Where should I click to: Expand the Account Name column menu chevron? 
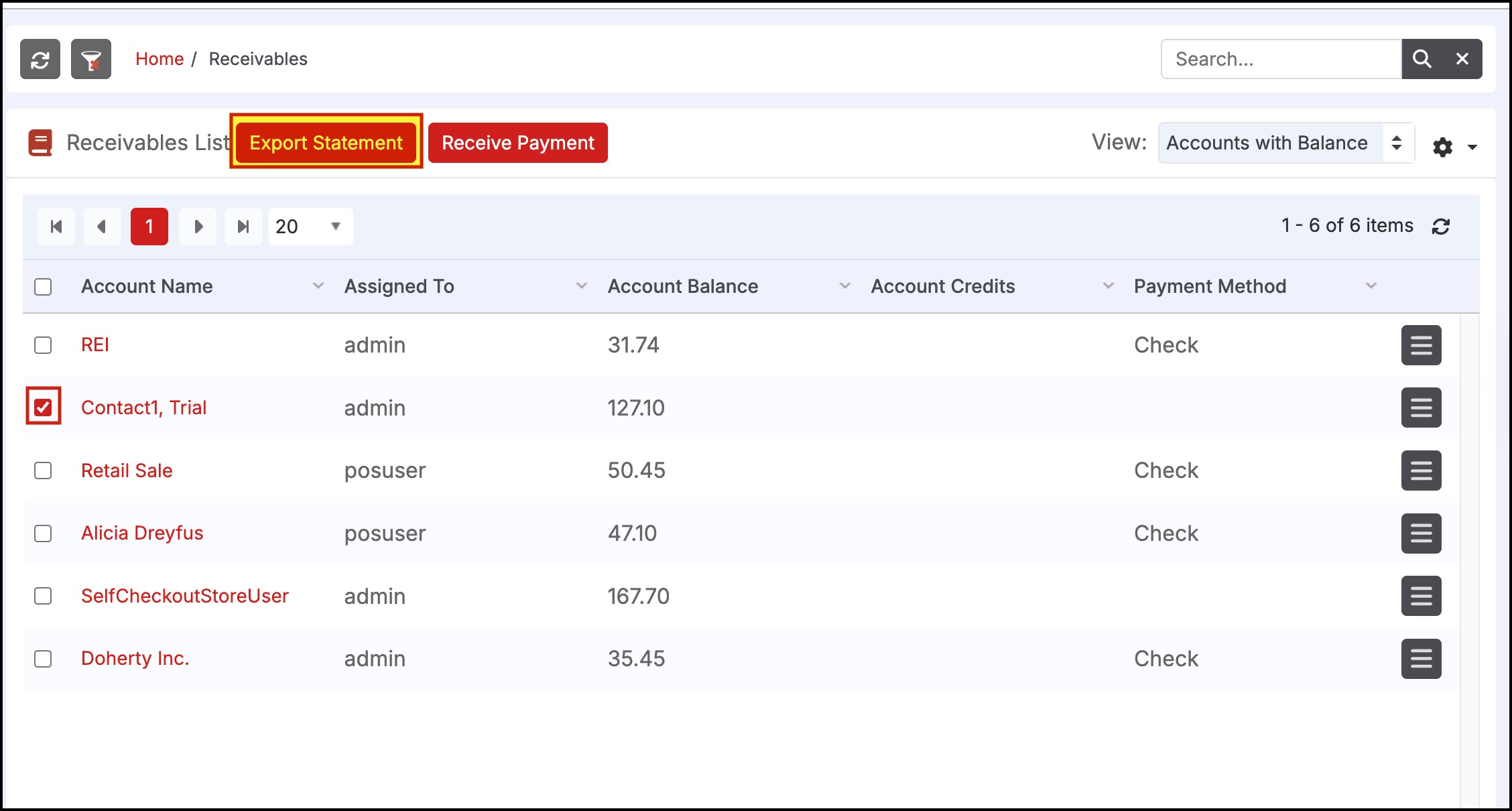pyautogui.click(x=318, y=286)
